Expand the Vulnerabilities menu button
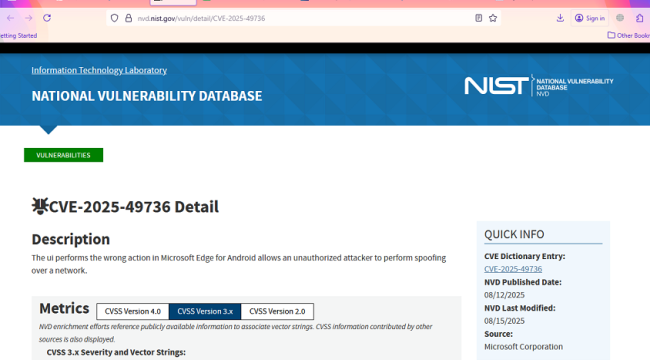 63,155
